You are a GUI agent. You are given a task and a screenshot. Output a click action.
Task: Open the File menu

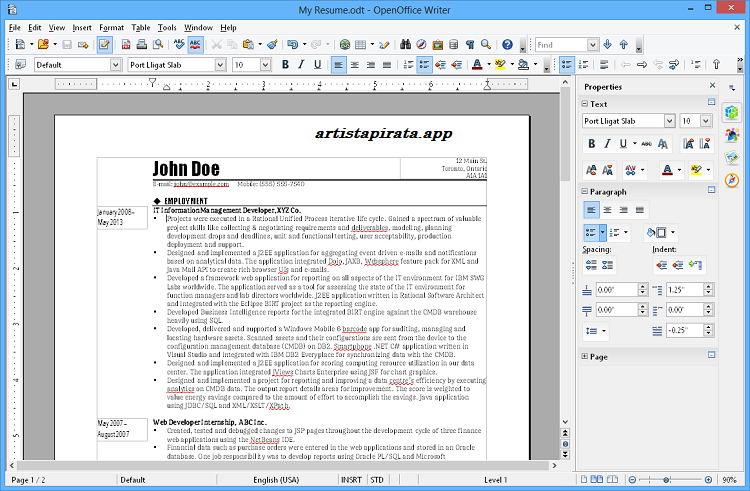coord(14,27)
